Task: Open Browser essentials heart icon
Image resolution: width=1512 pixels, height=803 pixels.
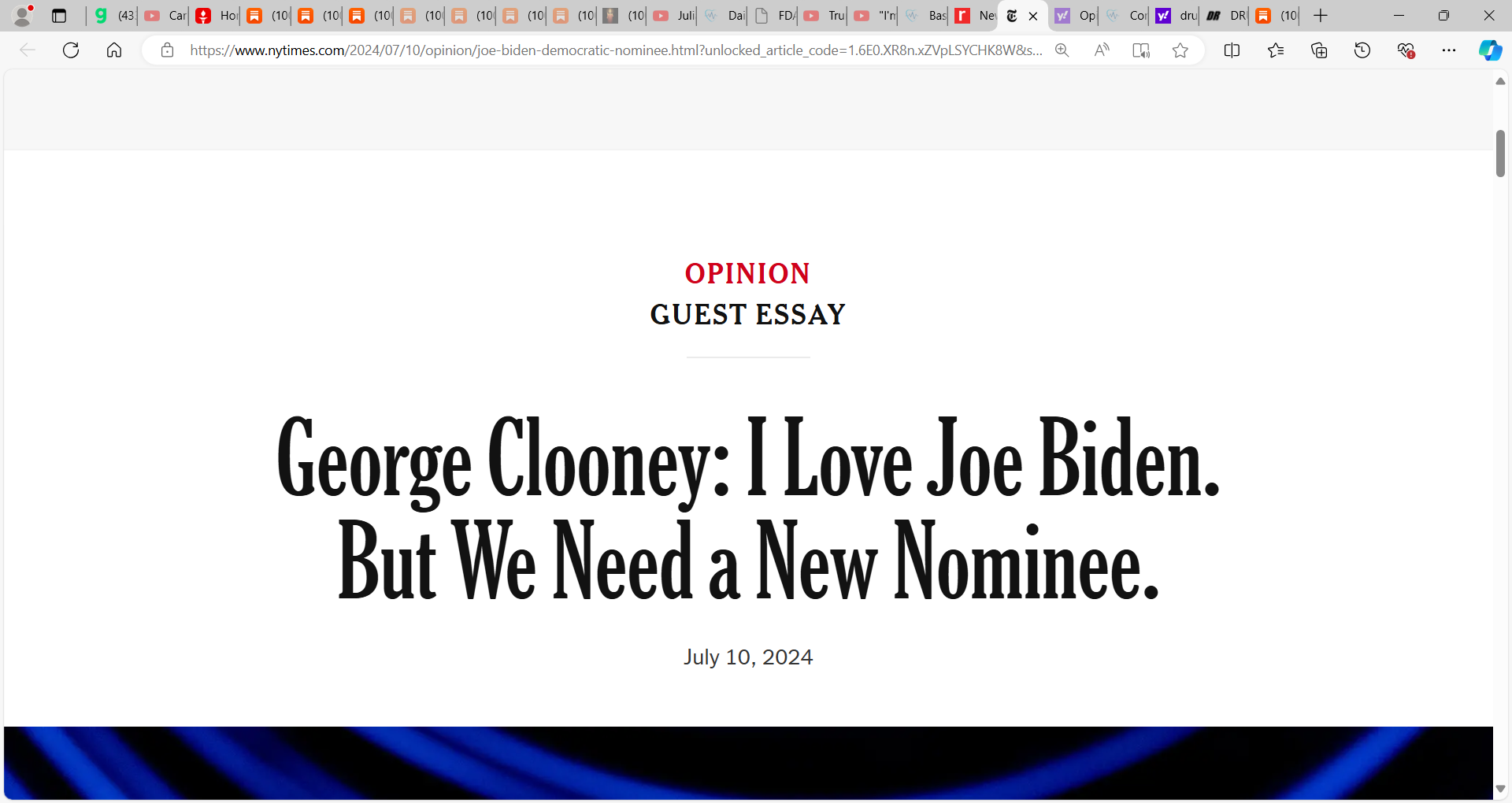Action: pyautogui.click(x=1406, y=50)
